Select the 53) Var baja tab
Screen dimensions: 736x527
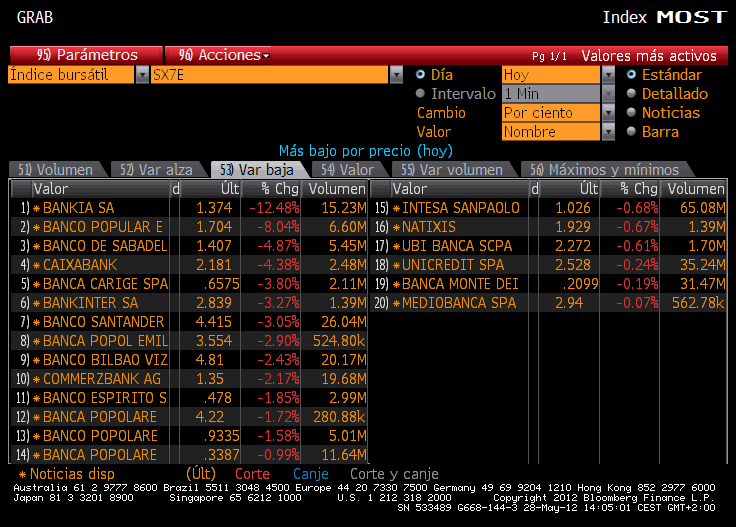[258, 169]
